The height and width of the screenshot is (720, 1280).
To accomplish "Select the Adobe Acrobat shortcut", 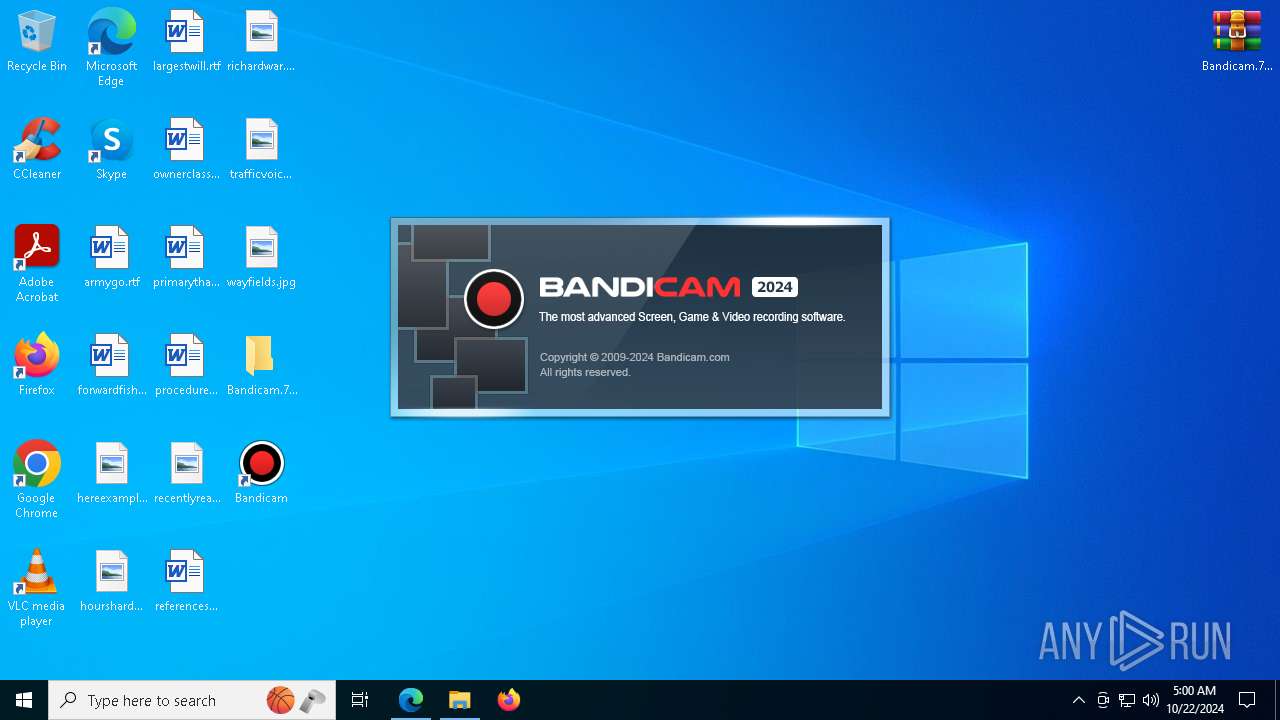I will click(37, 264).
